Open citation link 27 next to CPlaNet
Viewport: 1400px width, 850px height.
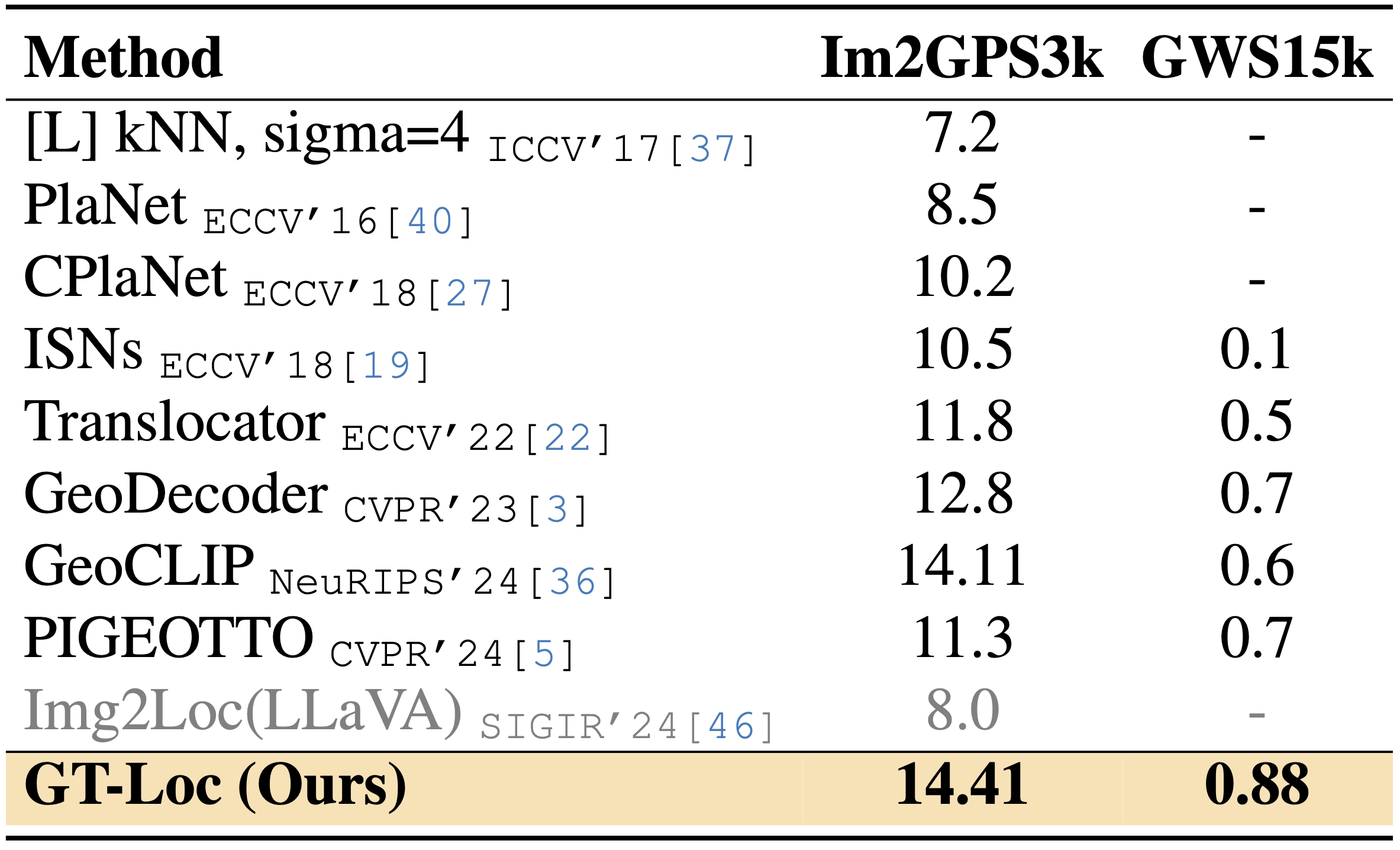(469, 294)
